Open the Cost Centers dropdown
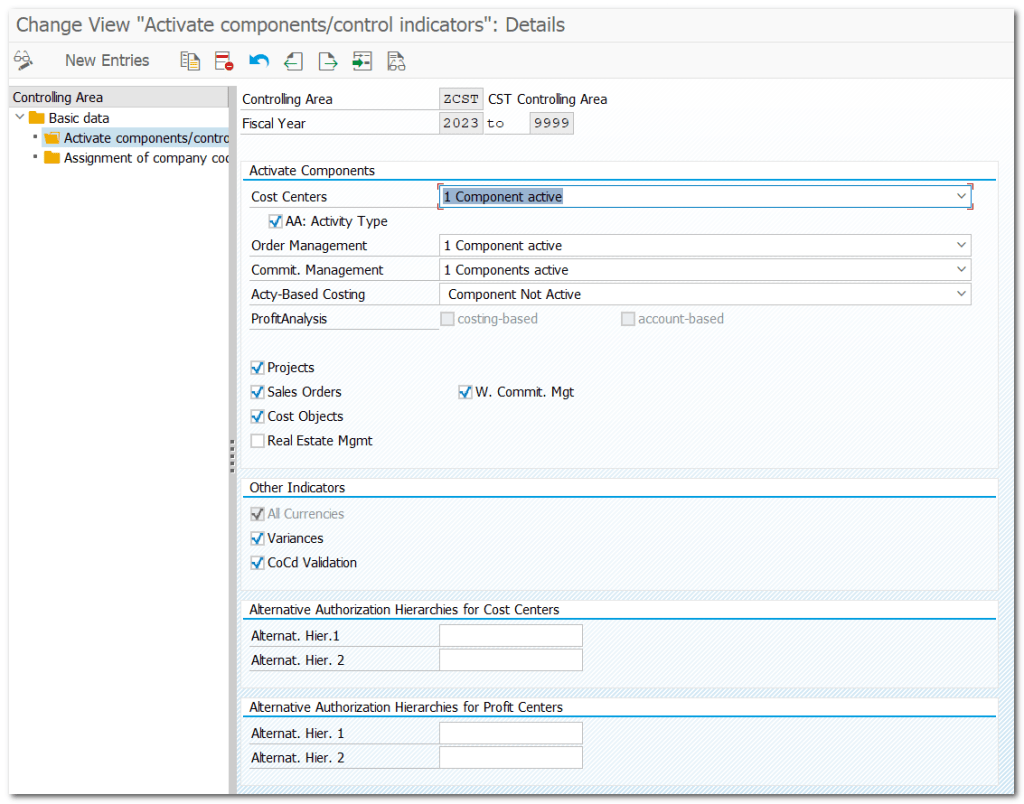 pyautogui.click(x=961, y=197)
